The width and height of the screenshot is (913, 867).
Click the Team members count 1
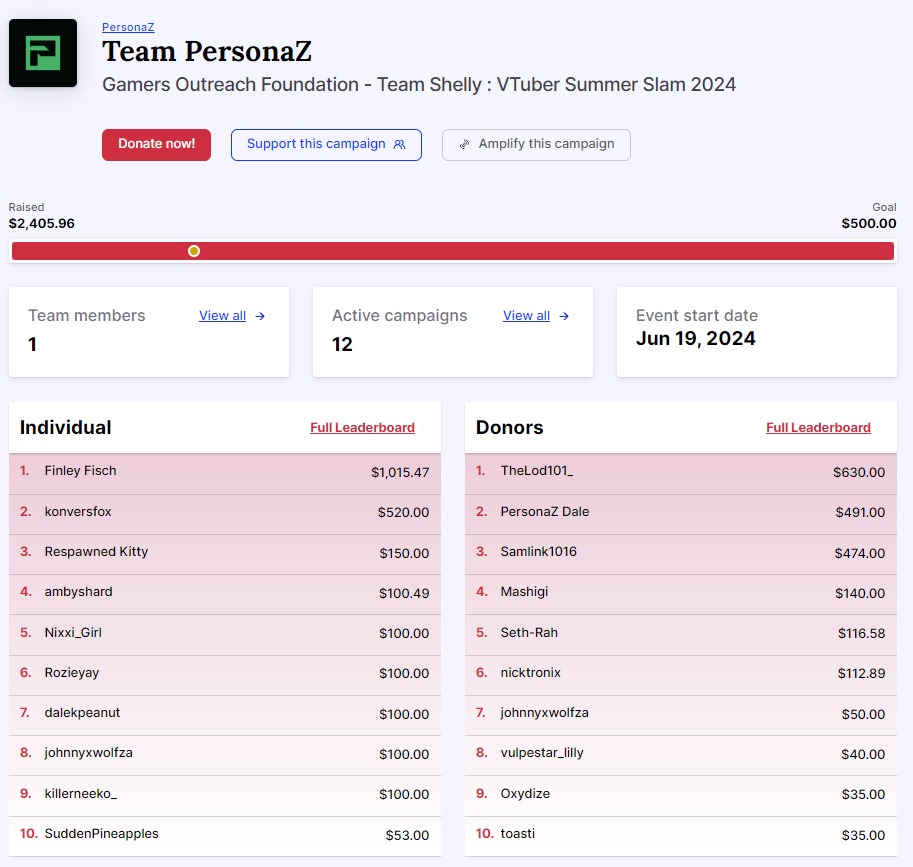pyautogui.click(x=33, y=345)
